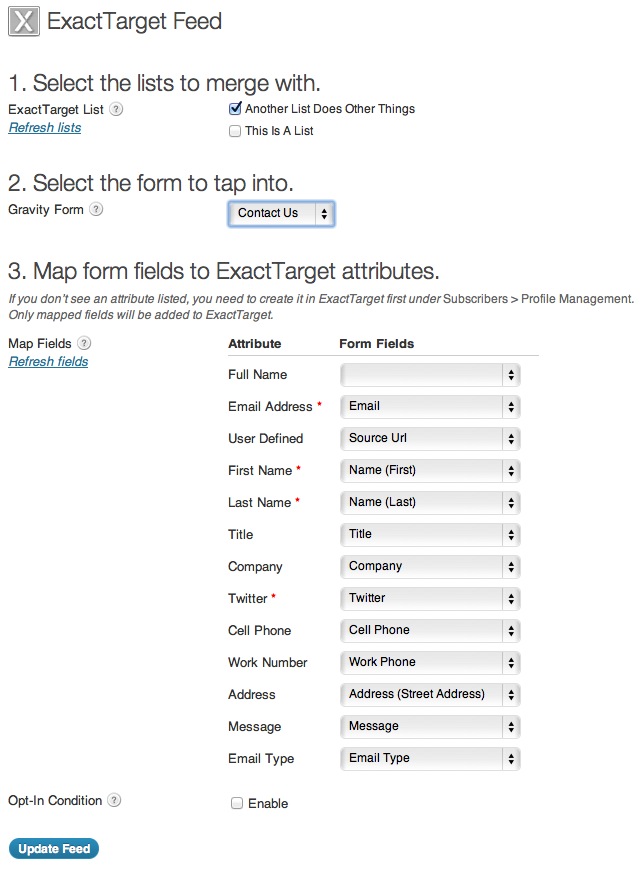Click the Refresh fields link
644x888 pixels.
pos(48,362)
